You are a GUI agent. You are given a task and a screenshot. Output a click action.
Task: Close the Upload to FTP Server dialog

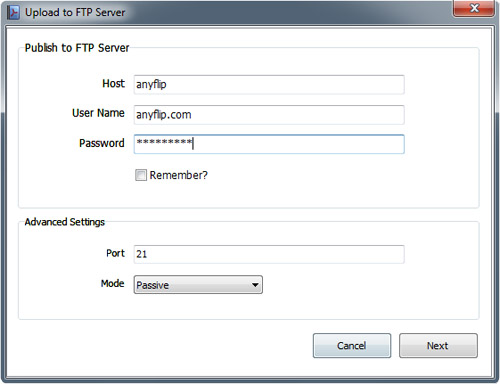pos(474,8)
